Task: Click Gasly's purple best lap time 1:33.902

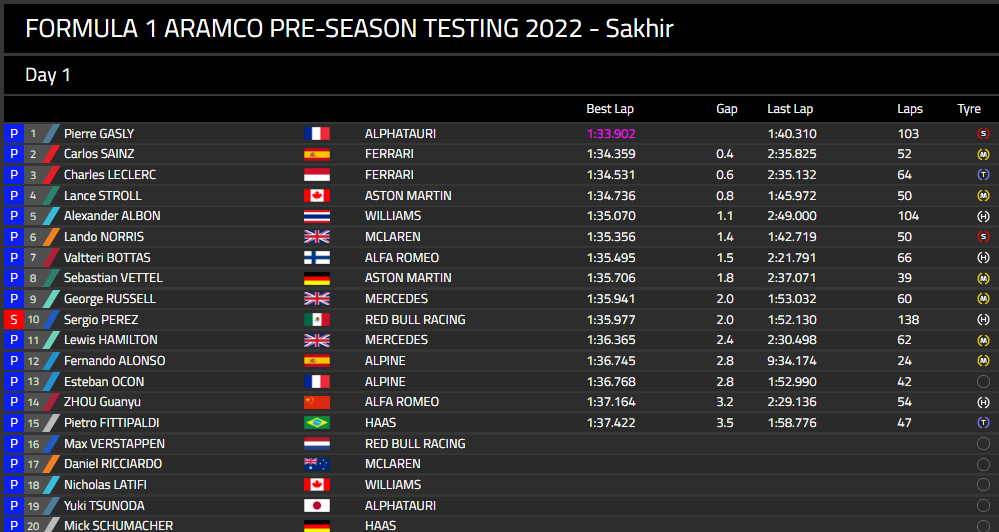Action: click(611, 134)
